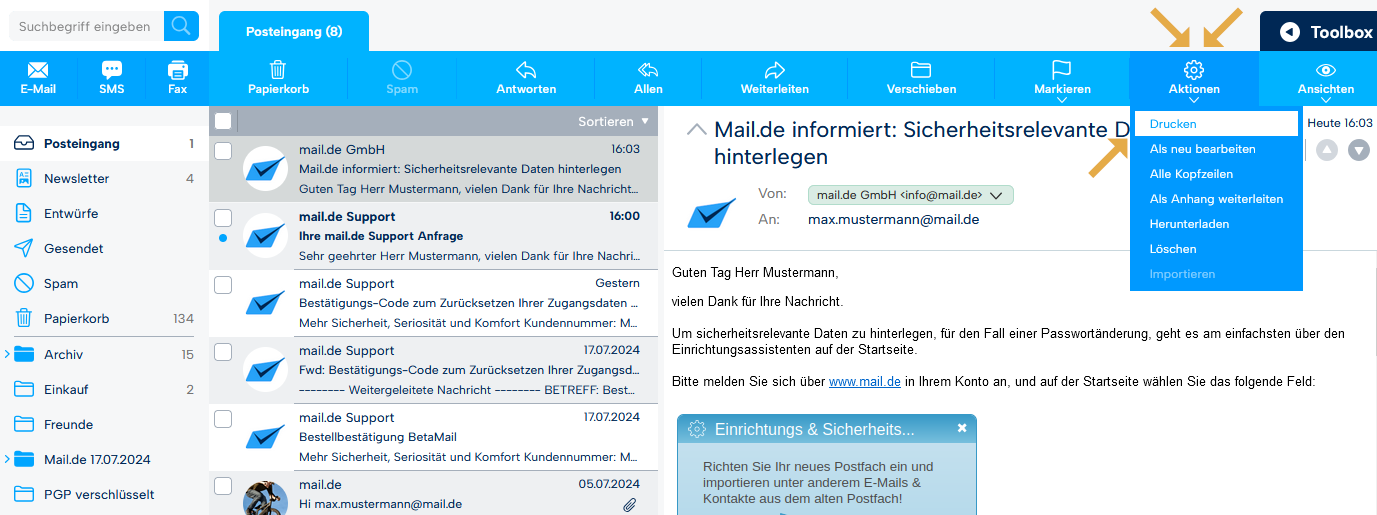The height and width of the screenshot is (515, 1377).
Task: Open the Posteingang folder
Action: click(104, 144)
